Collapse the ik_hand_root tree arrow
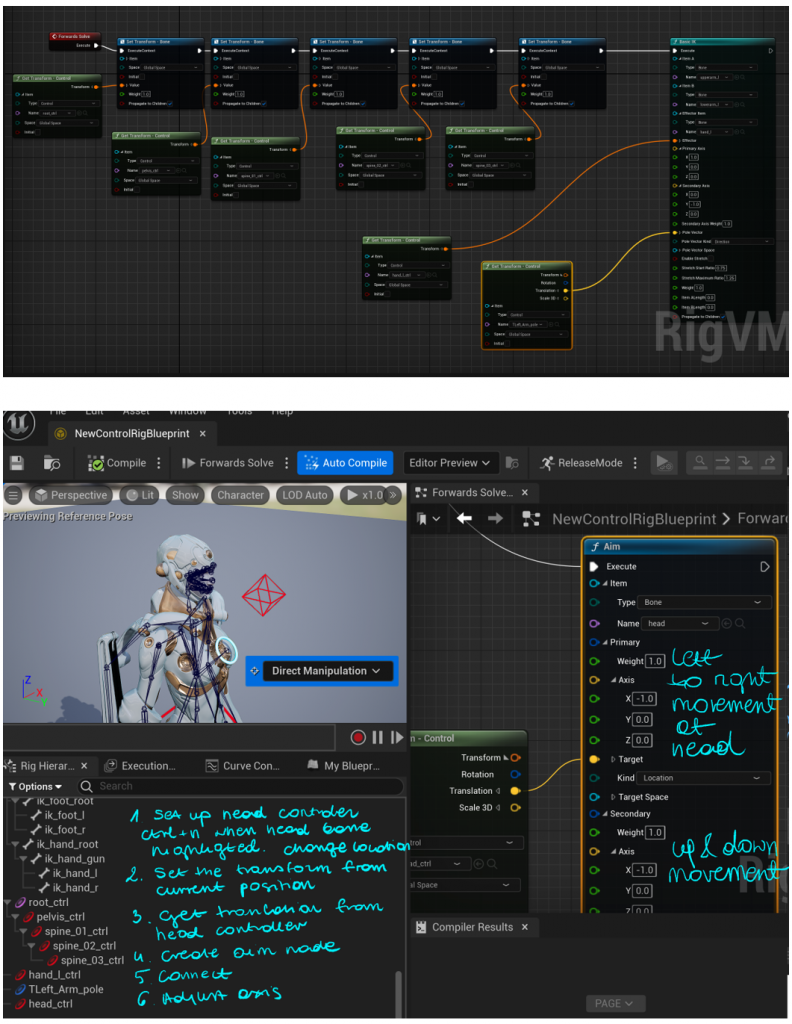Viewport: 792px width, 1024px height. (14, 844)
